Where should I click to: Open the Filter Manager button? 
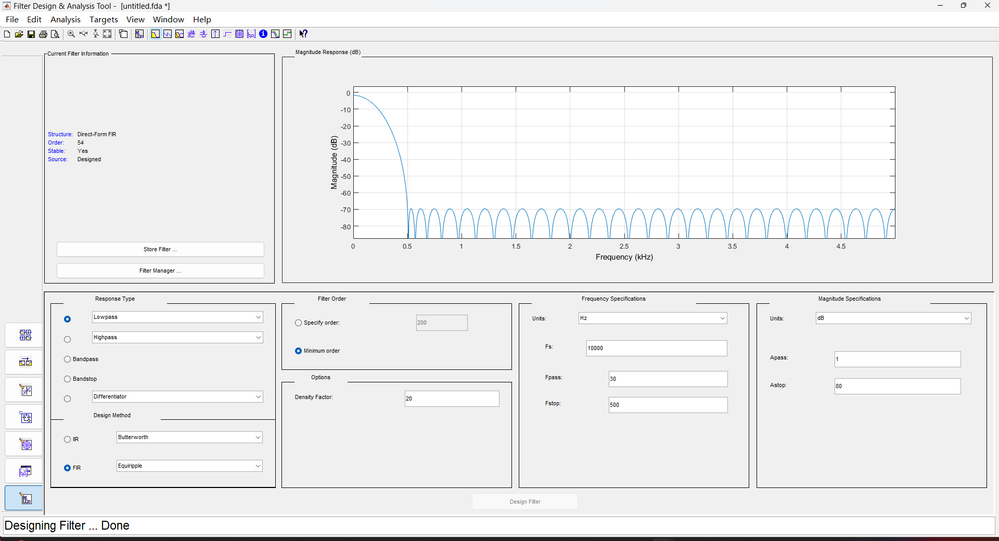pos(160,270)
